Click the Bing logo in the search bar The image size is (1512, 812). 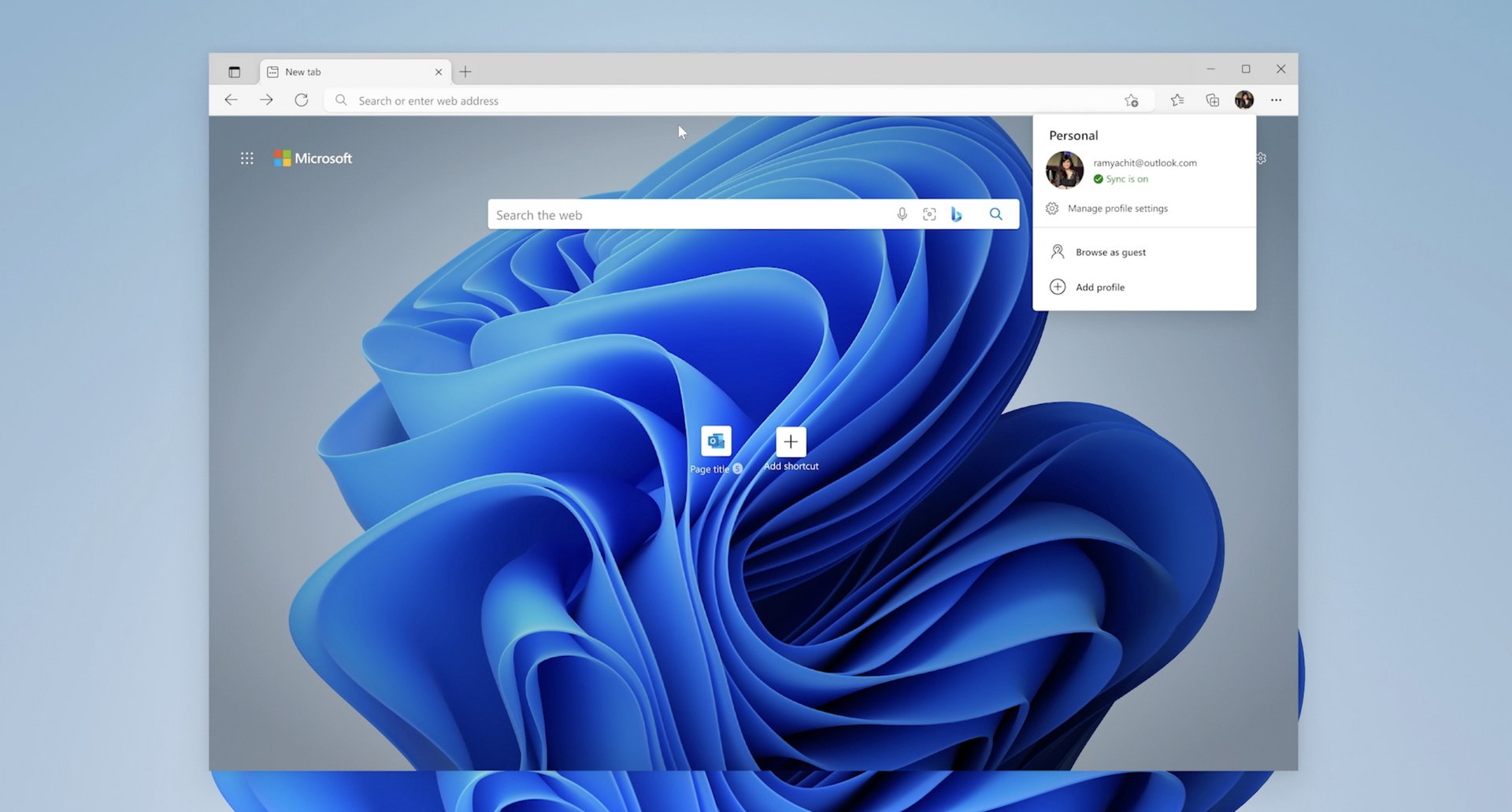pyautogui.click(x=957, y=213)
